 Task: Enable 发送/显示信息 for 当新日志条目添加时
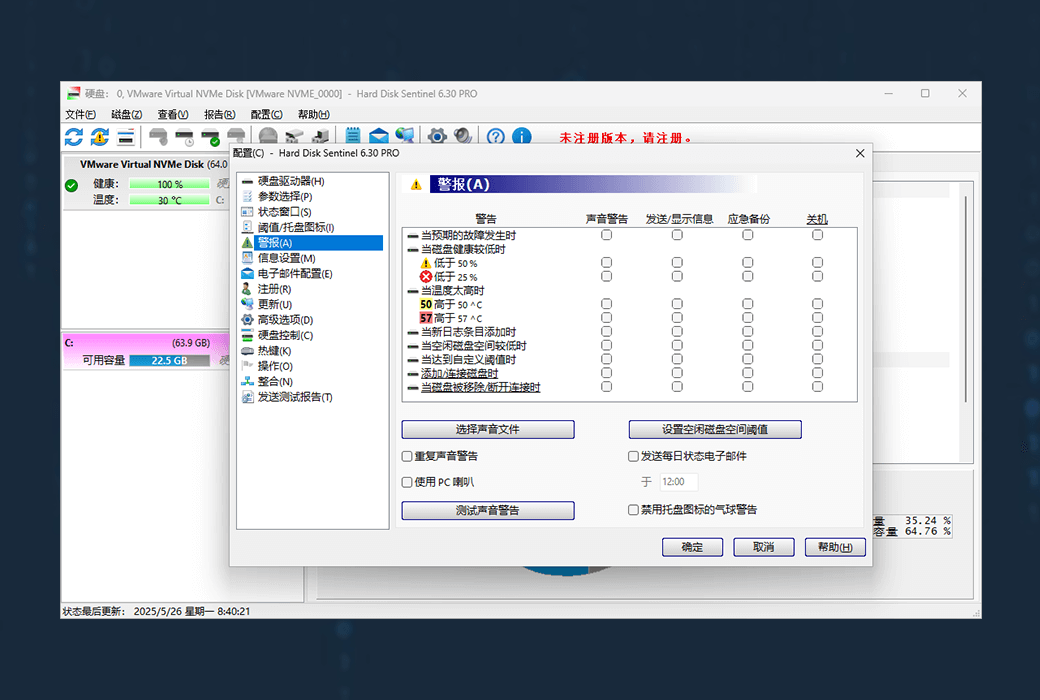click(677, 332)
